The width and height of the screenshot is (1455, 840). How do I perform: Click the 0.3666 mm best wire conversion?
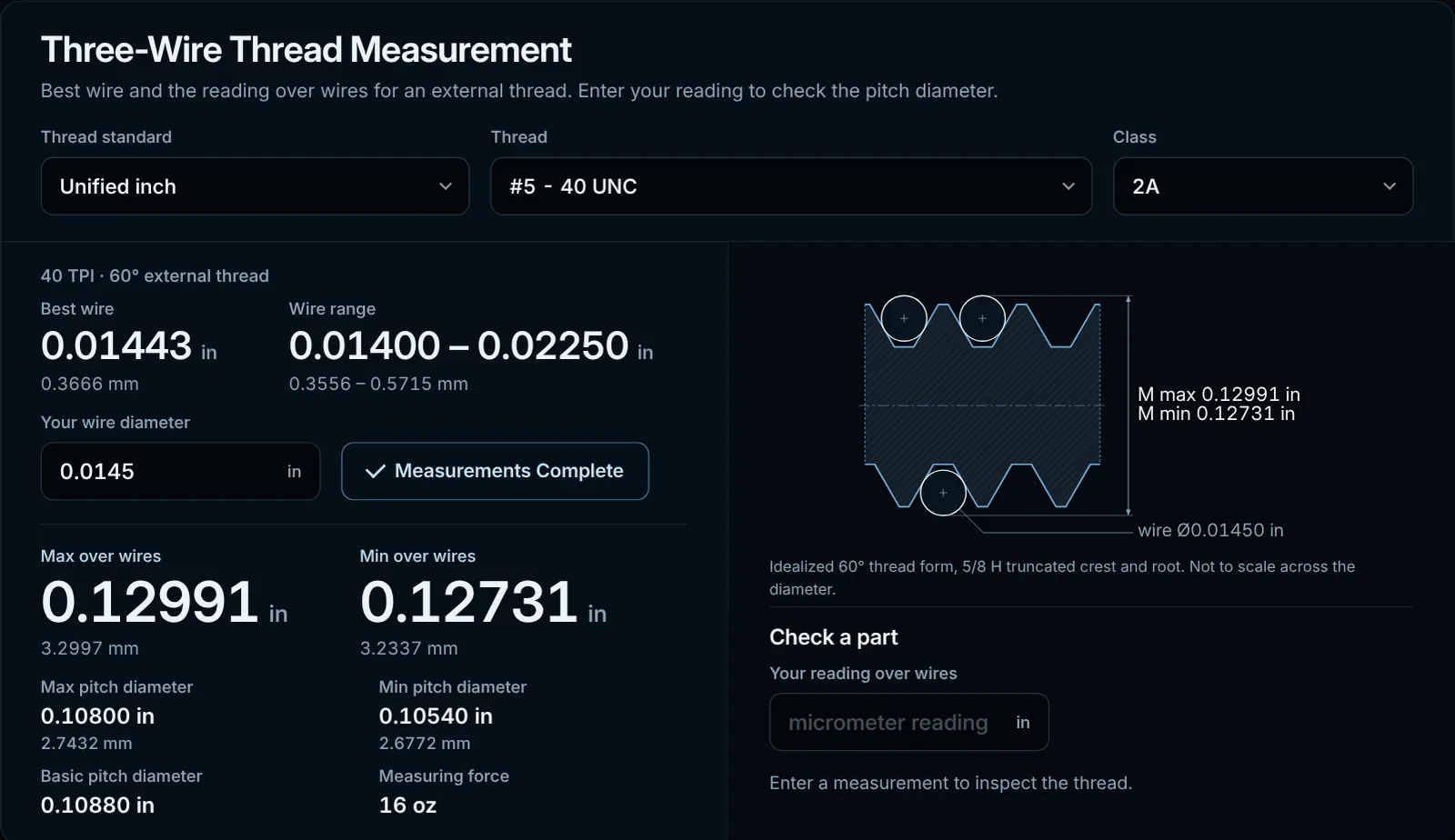point(90,384)
